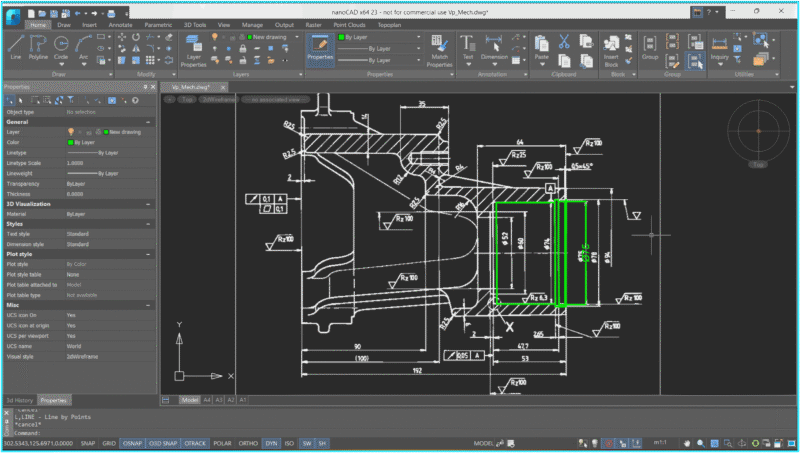The height and width of the screenshot is (453, 800).
Task: Collapse the Plot style properties section
Action: click(150, 254)
